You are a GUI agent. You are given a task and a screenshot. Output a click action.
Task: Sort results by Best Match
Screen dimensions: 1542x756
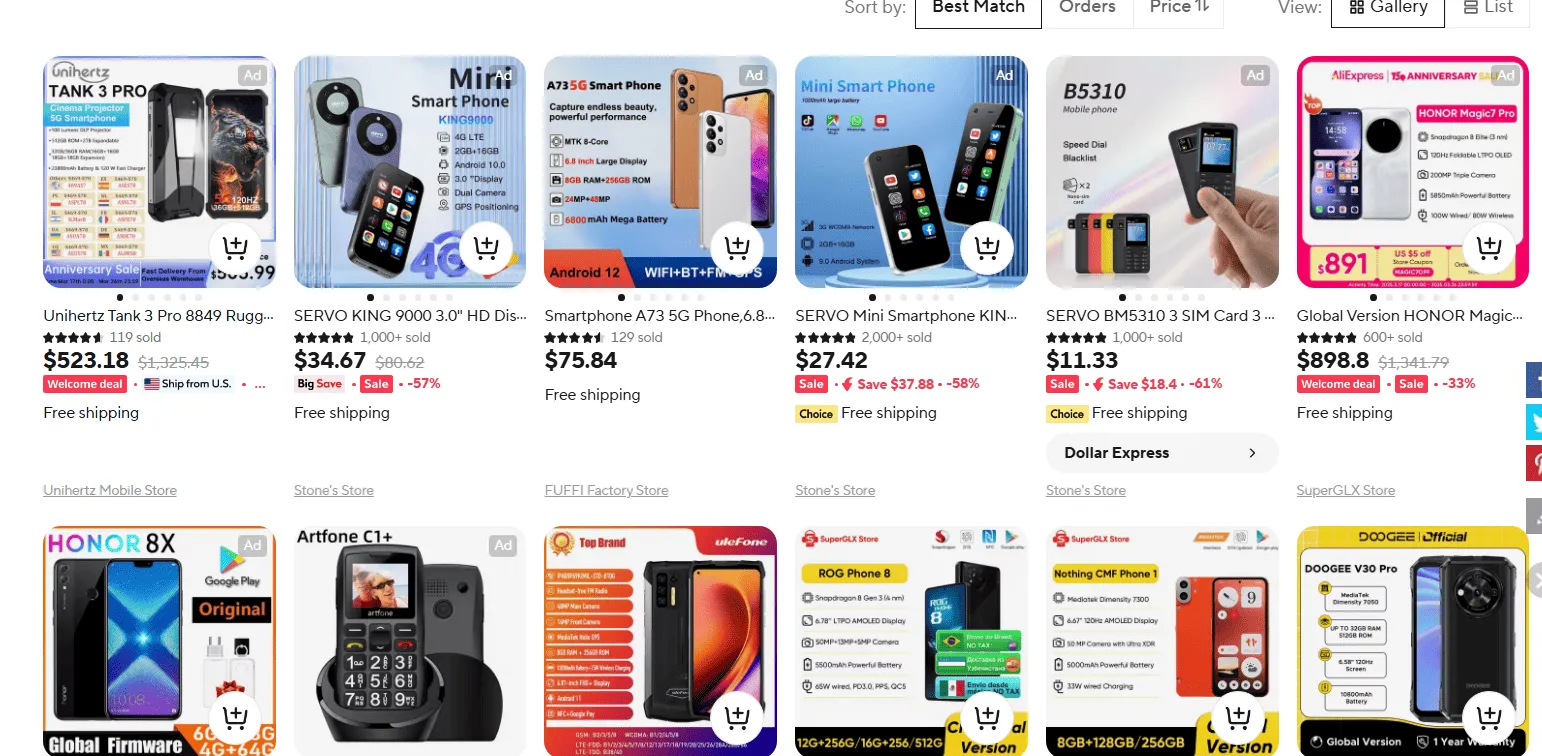click(x=978, y=7)
